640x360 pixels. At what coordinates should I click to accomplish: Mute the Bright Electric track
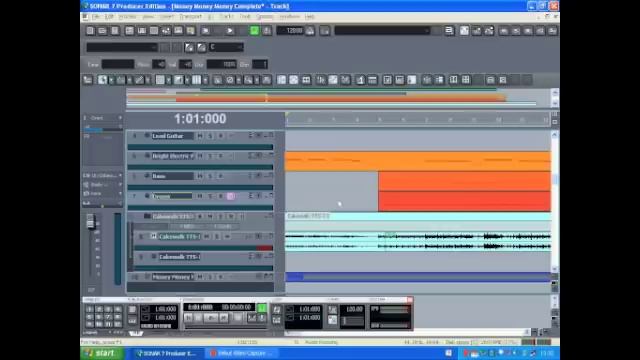tap(200, 156)
